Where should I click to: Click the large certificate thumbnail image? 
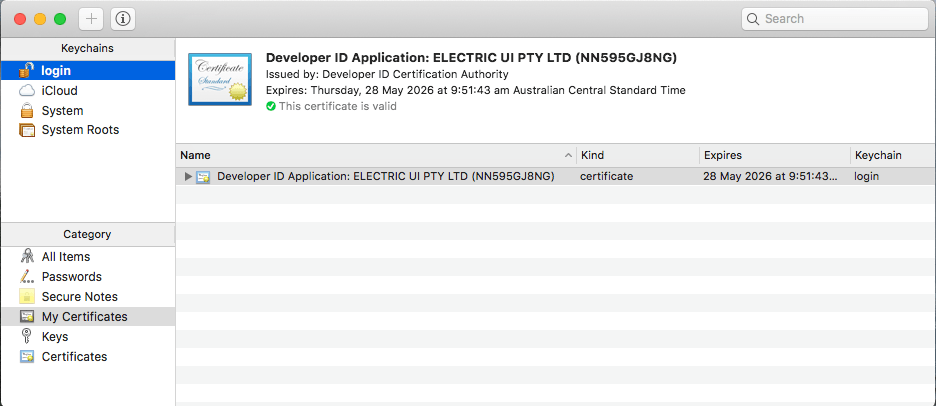coord(219,79)
